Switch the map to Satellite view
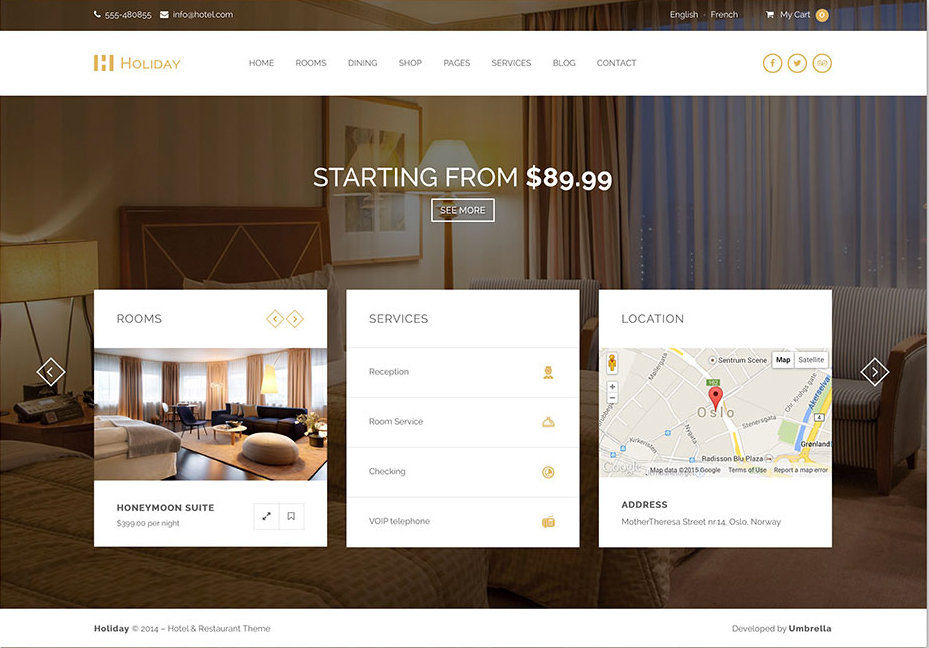Screen dimensions: 929x648 tap(811, 360)
